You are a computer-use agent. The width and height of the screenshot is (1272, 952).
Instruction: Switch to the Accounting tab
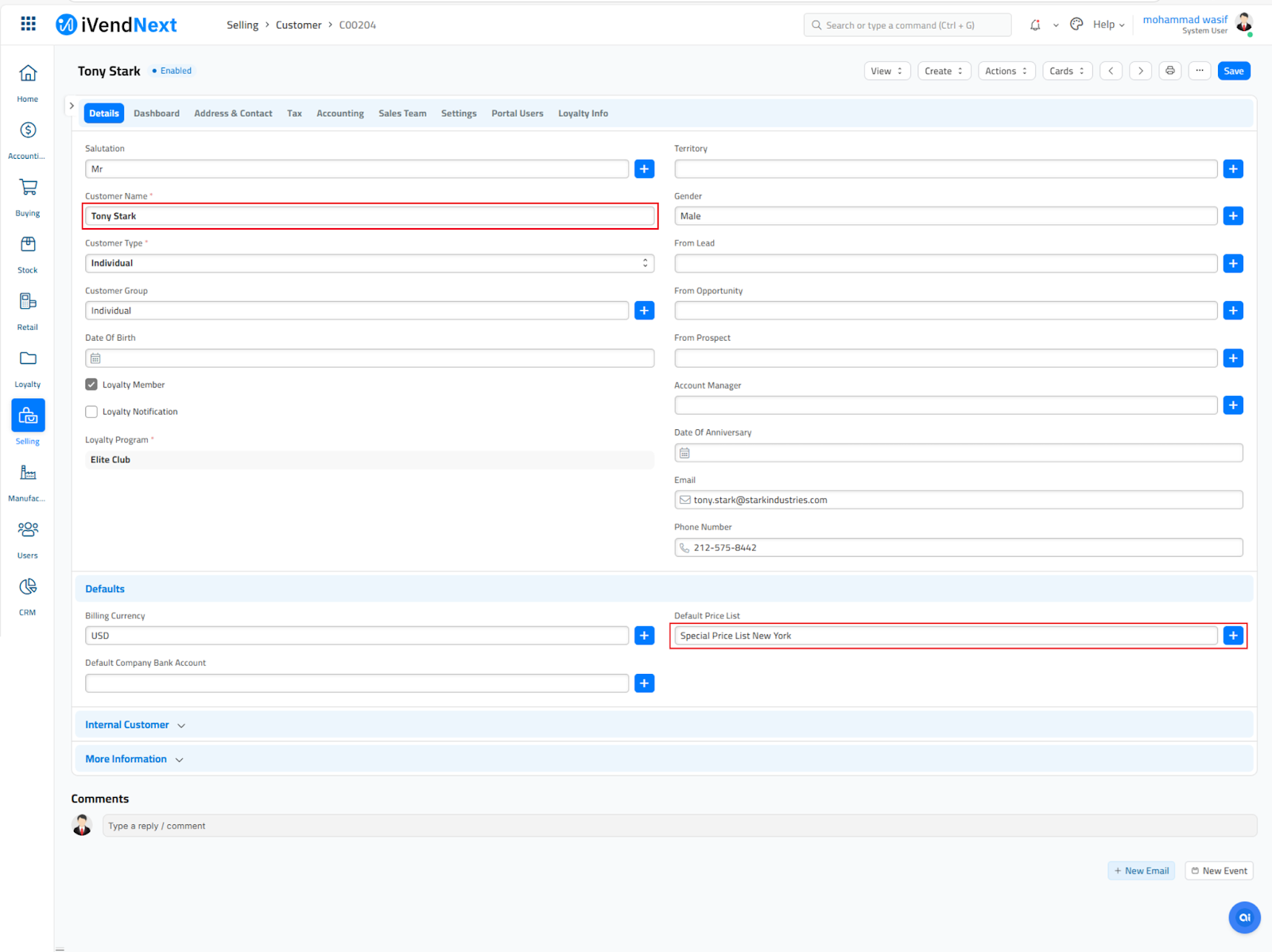click(340, 114)
